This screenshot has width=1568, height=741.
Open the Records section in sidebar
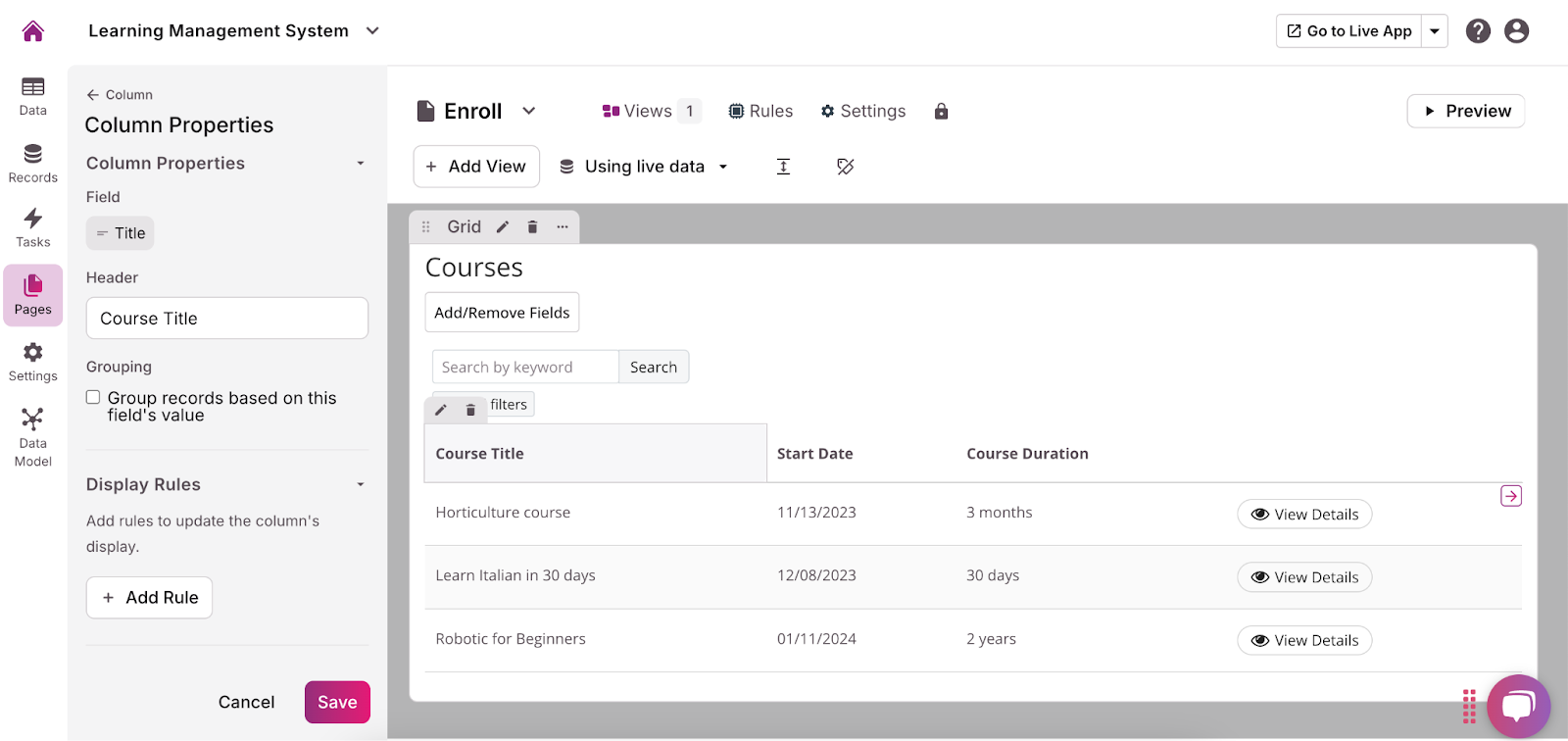click(33, 163)
